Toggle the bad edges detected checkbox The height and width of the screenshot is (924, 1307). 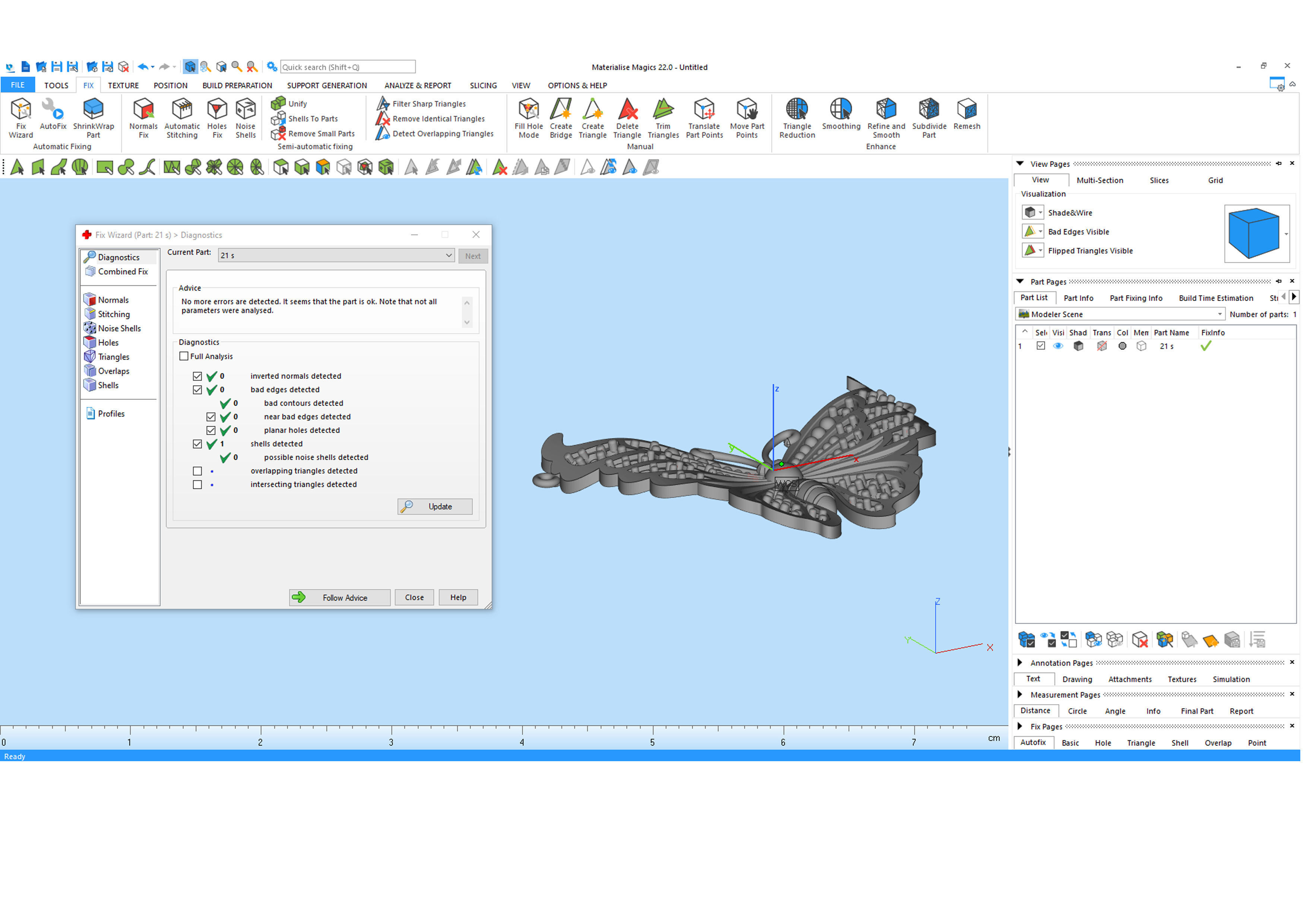(x=197, y=390)
